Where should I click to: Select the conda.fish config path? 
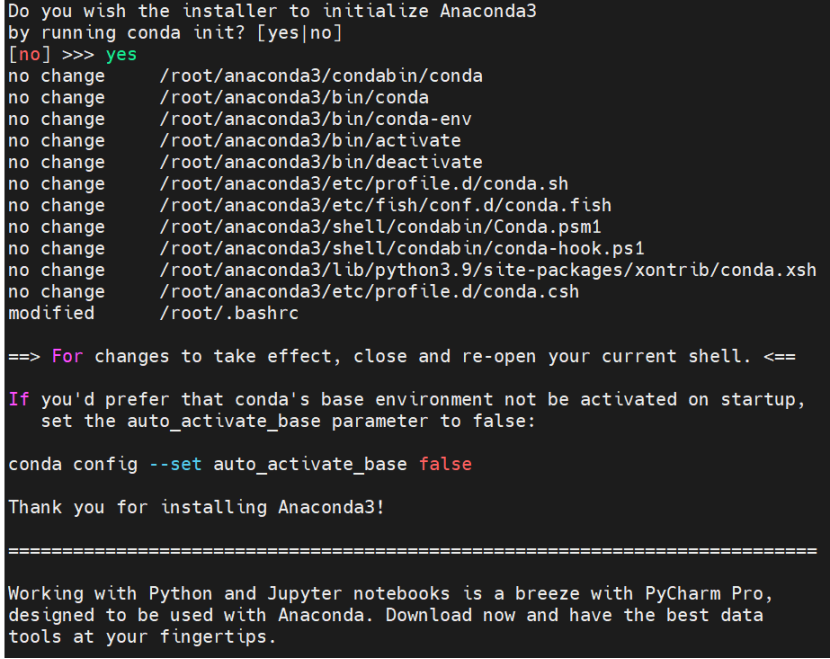point(385,206)
